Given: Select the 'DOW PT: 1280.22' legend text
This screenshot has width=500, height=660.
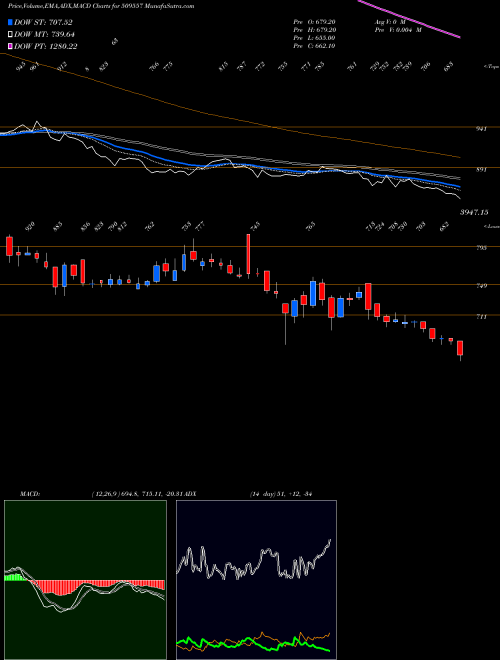Looking at the screenshot, I should (46, 47).
